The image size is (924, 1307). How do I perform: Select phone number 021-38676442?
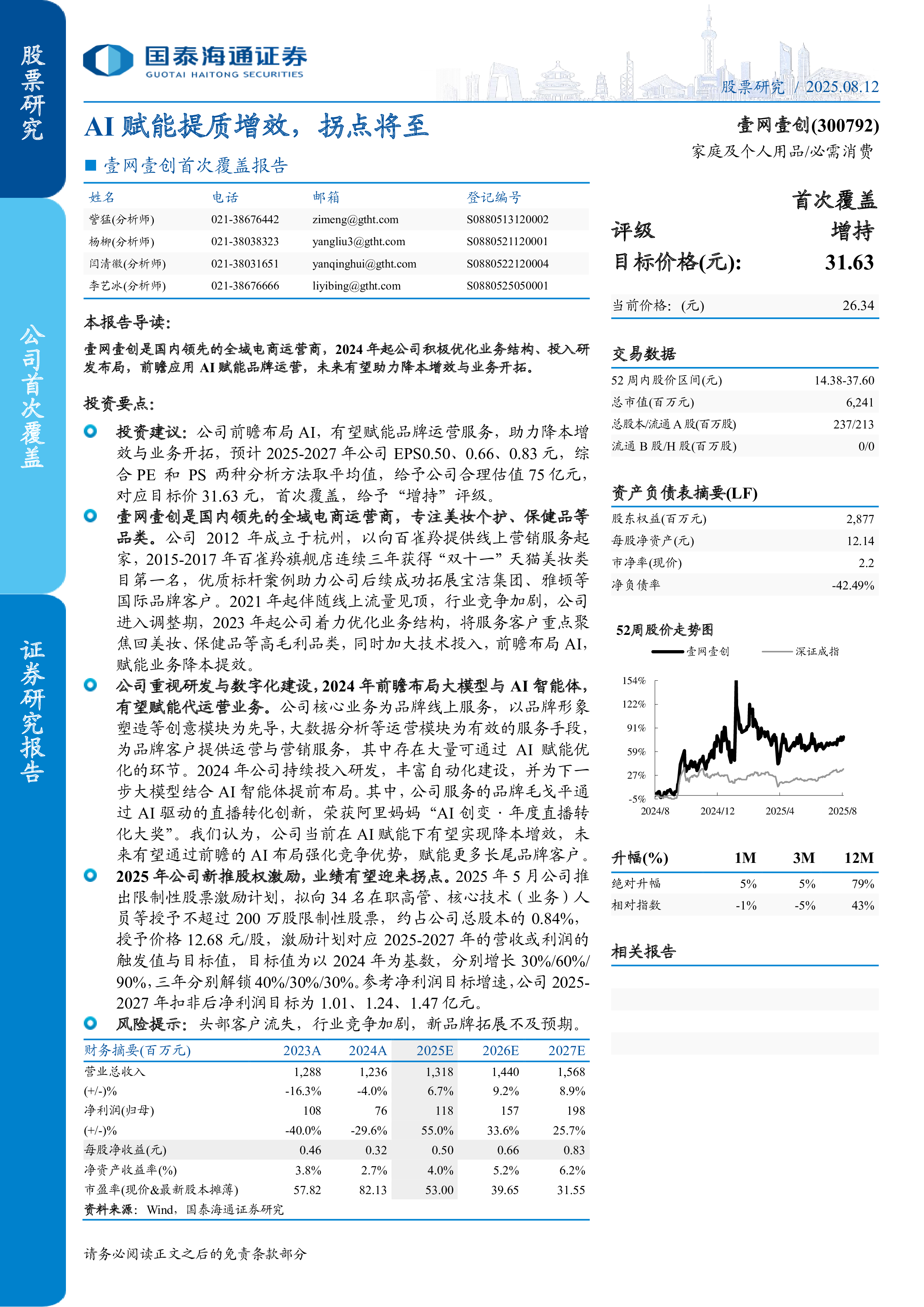[245, 220]
